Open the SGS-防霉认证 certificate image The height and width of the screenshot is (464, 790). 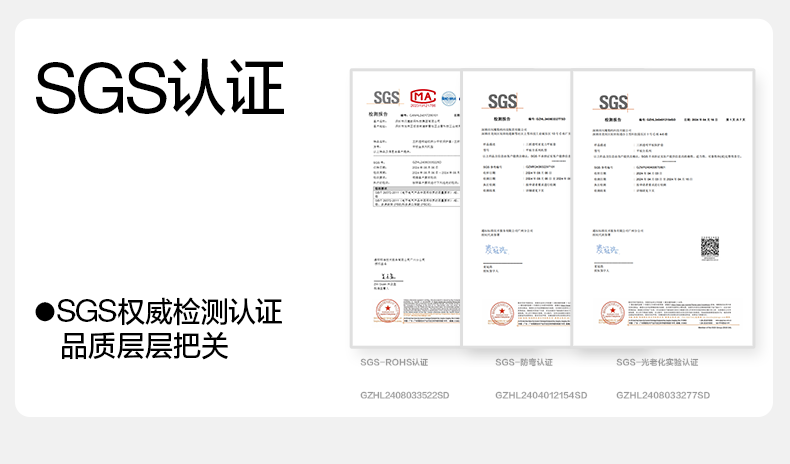(517, 208)
